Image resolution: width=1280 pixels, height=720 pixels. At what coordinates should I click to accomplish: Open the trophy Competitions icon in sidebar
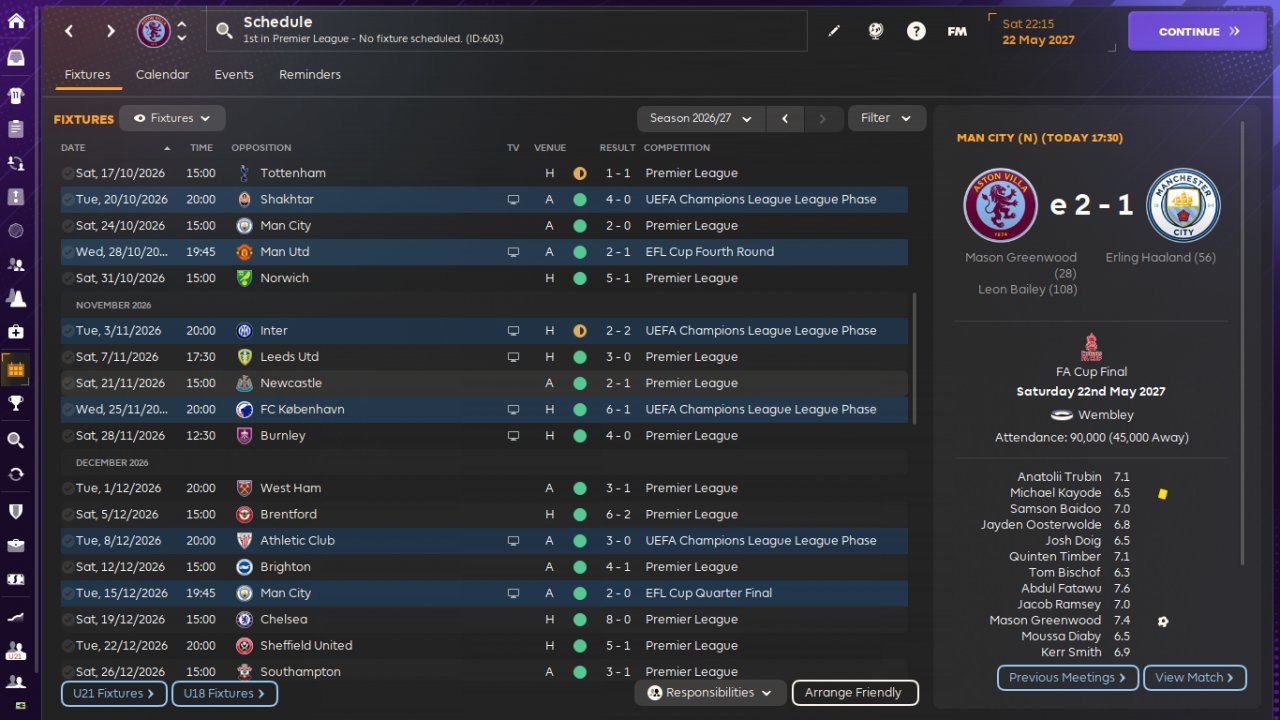(x=16, y=403)
